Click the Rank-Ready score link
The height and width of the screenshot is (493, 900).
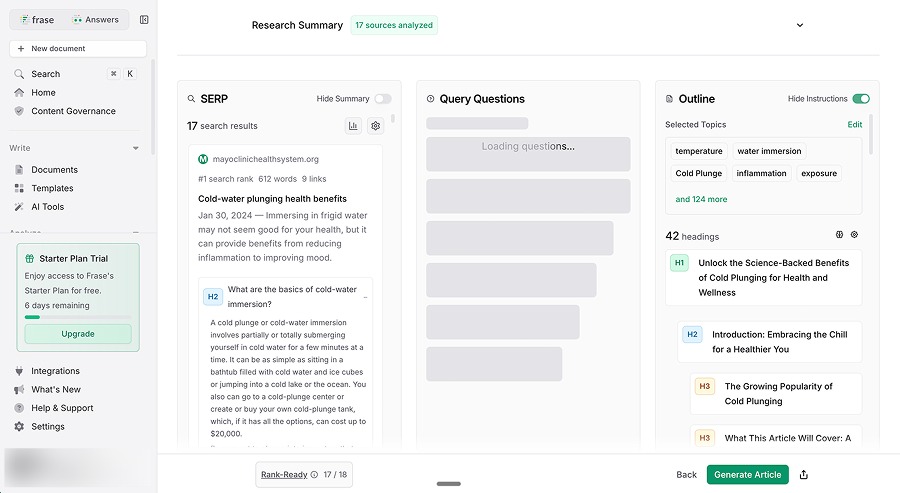tap(284, 475)
